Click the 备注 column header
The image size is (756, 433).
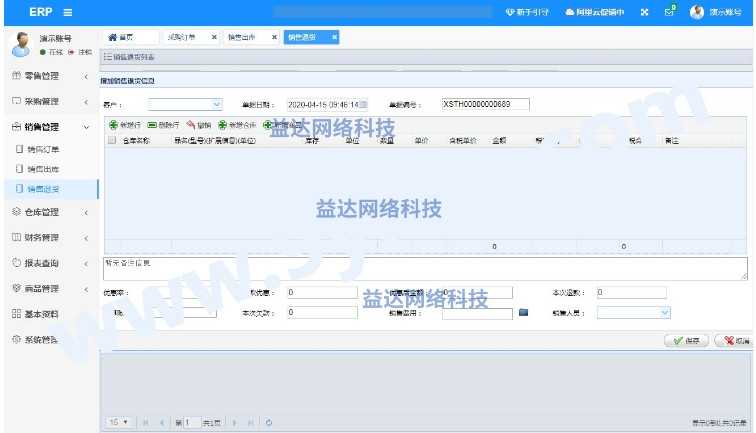coord(672,140)
